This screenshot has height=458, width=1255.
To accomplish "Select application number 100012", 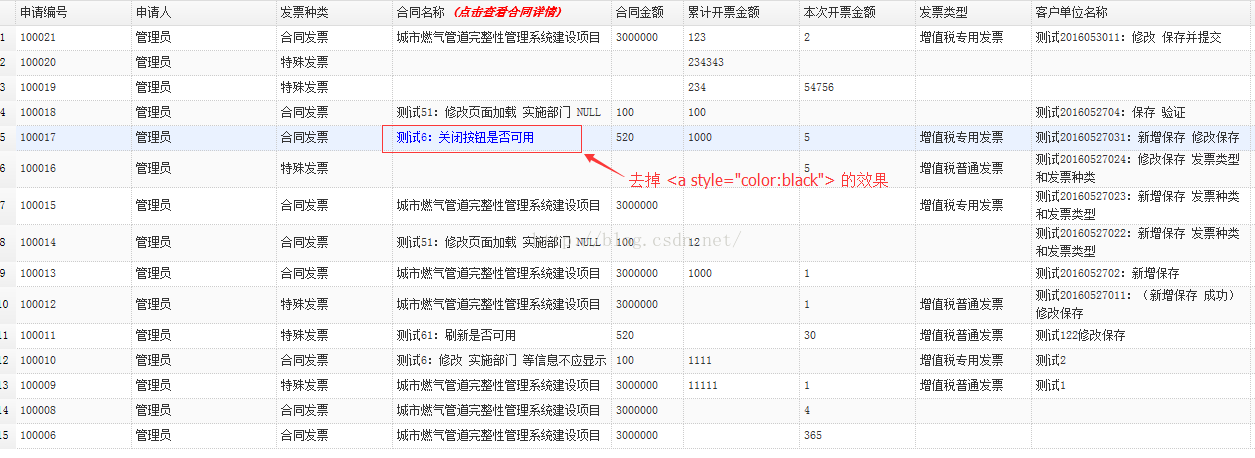I will coord(38,304).
